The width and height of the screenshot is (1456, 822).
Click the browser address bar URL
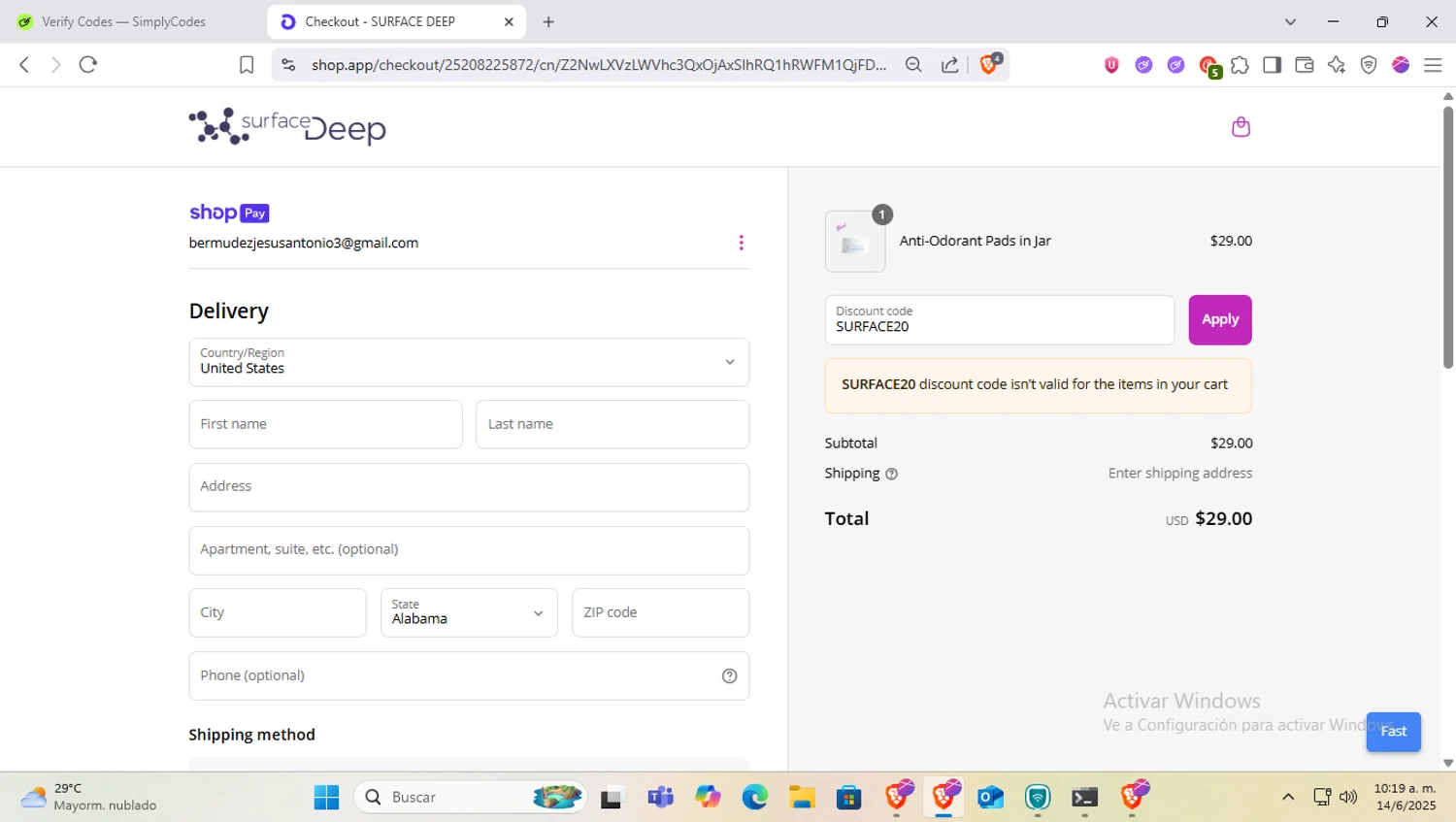[599, 65]
